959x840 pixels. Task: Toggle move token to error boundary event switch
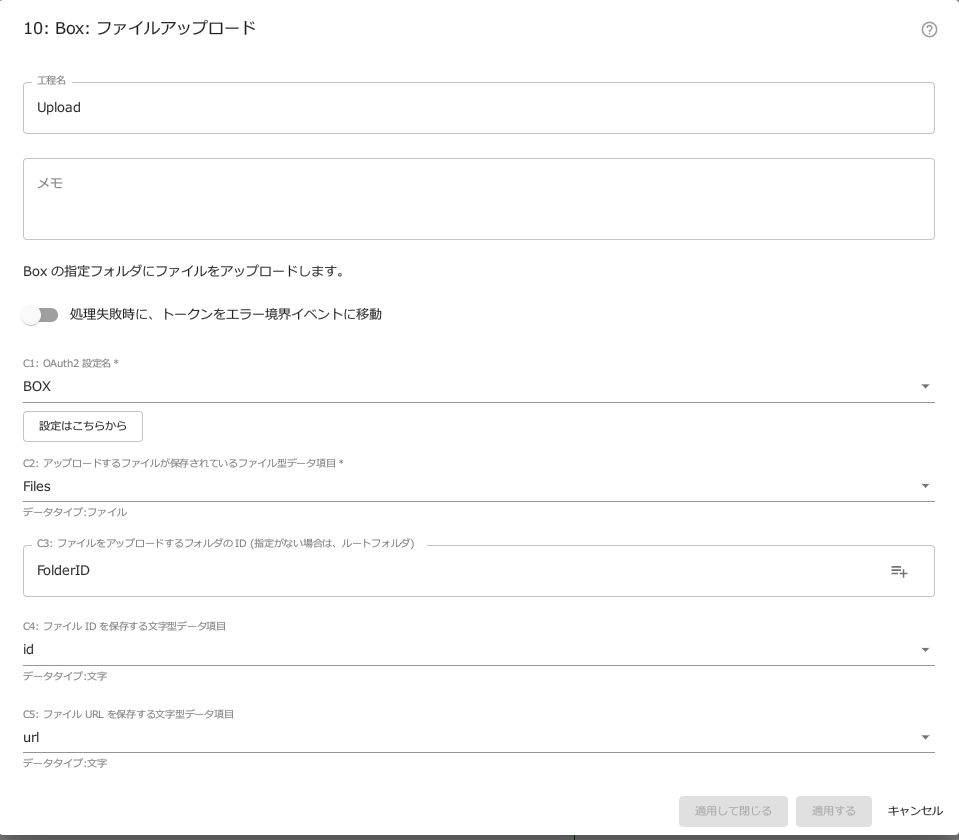click(x=40, y=315)
